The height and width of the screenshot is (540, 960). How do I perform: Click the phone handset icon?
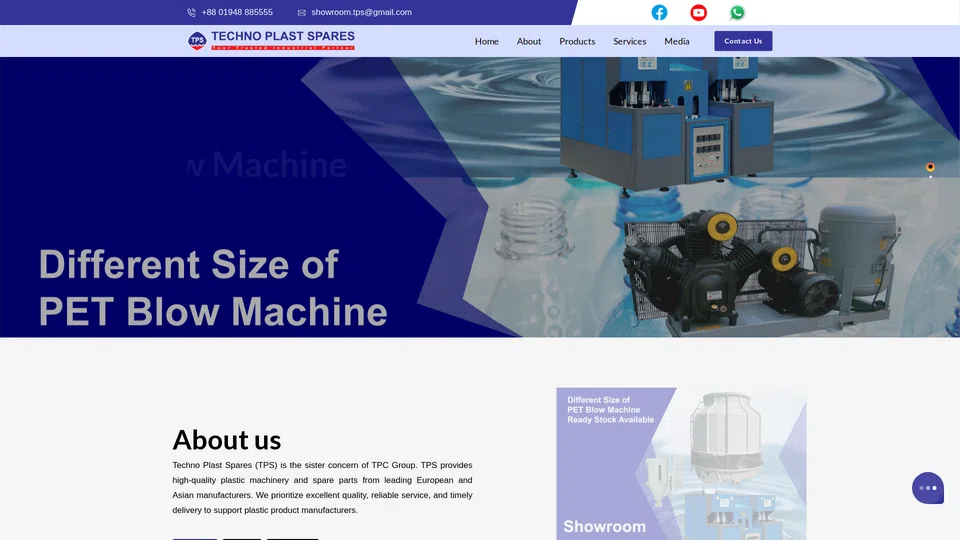192,12
